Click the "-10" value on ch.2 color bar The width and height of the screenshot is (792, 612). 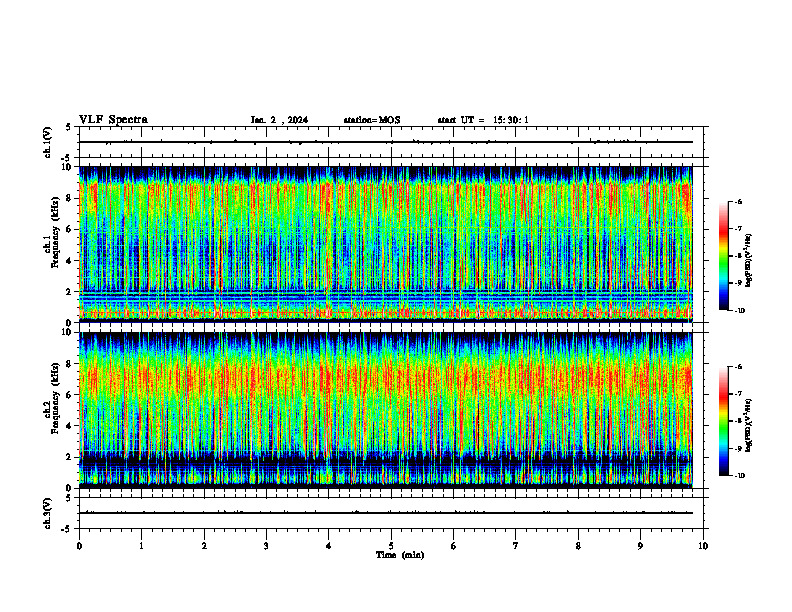pos(739,476)
